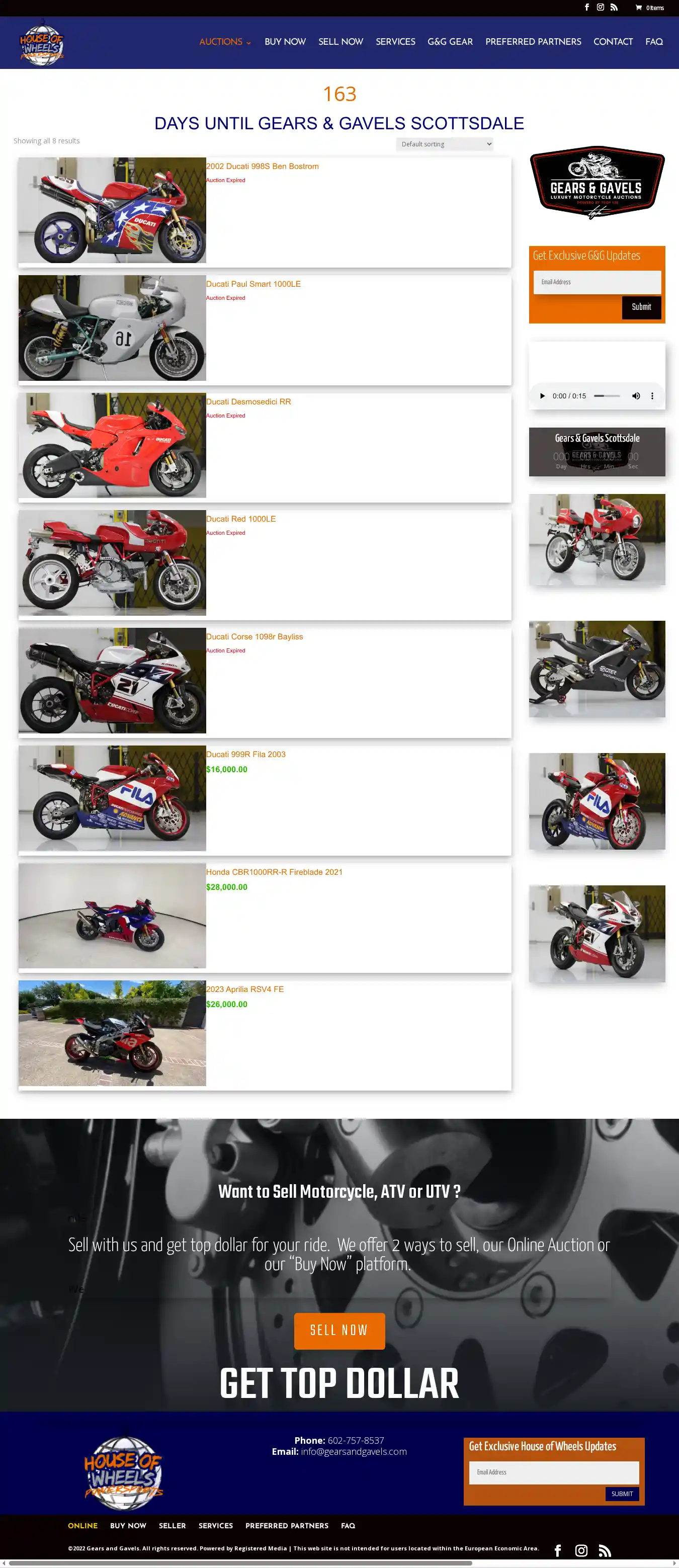Screen dimensions: 679x1568
Task: Go to Buy Now in main navigation
Action: (285, 41)
